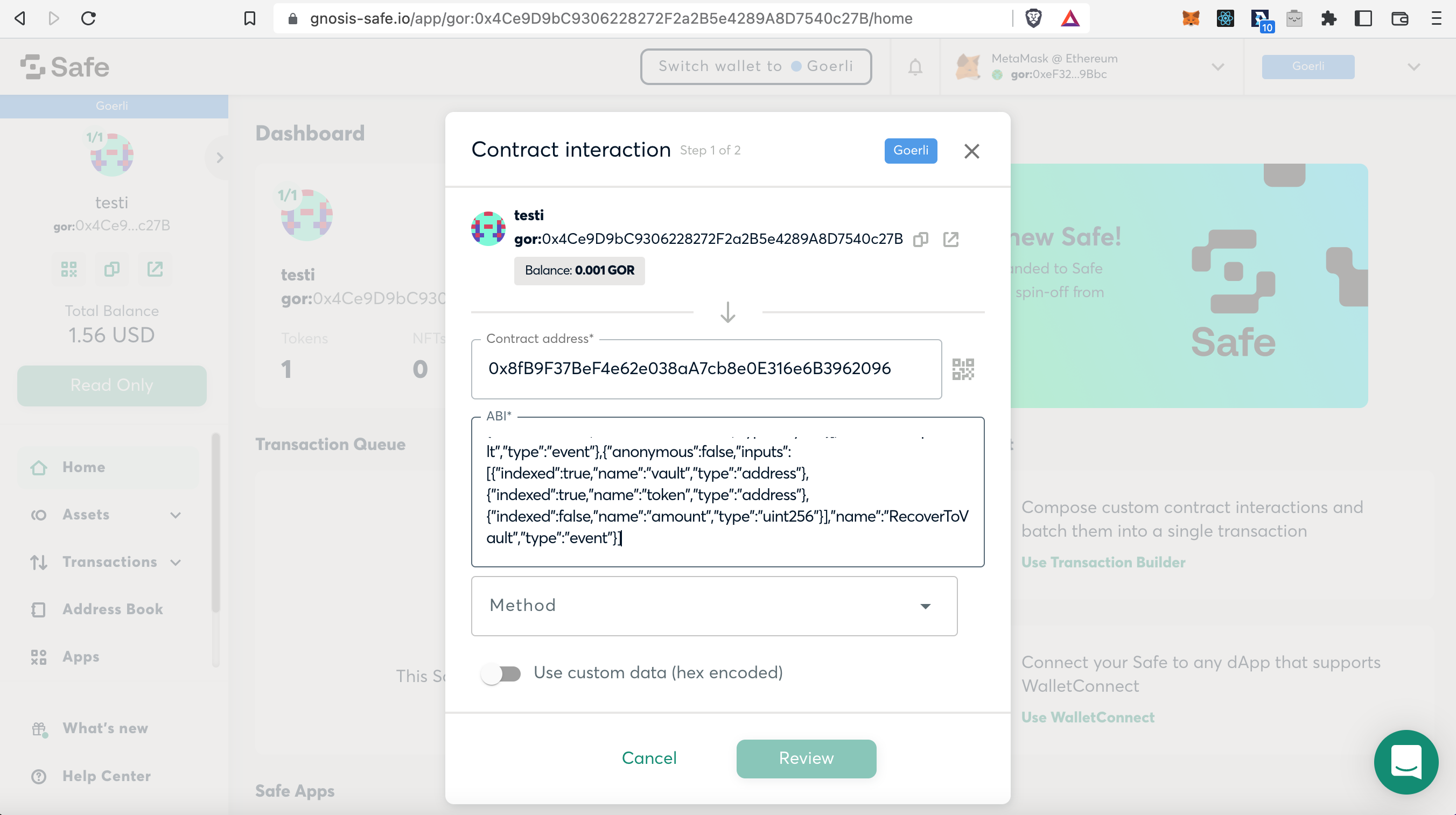This screenshot has width=1456, height=815.
Task: Click the Goerli badge in the dialog header
Action: (911, 151)
